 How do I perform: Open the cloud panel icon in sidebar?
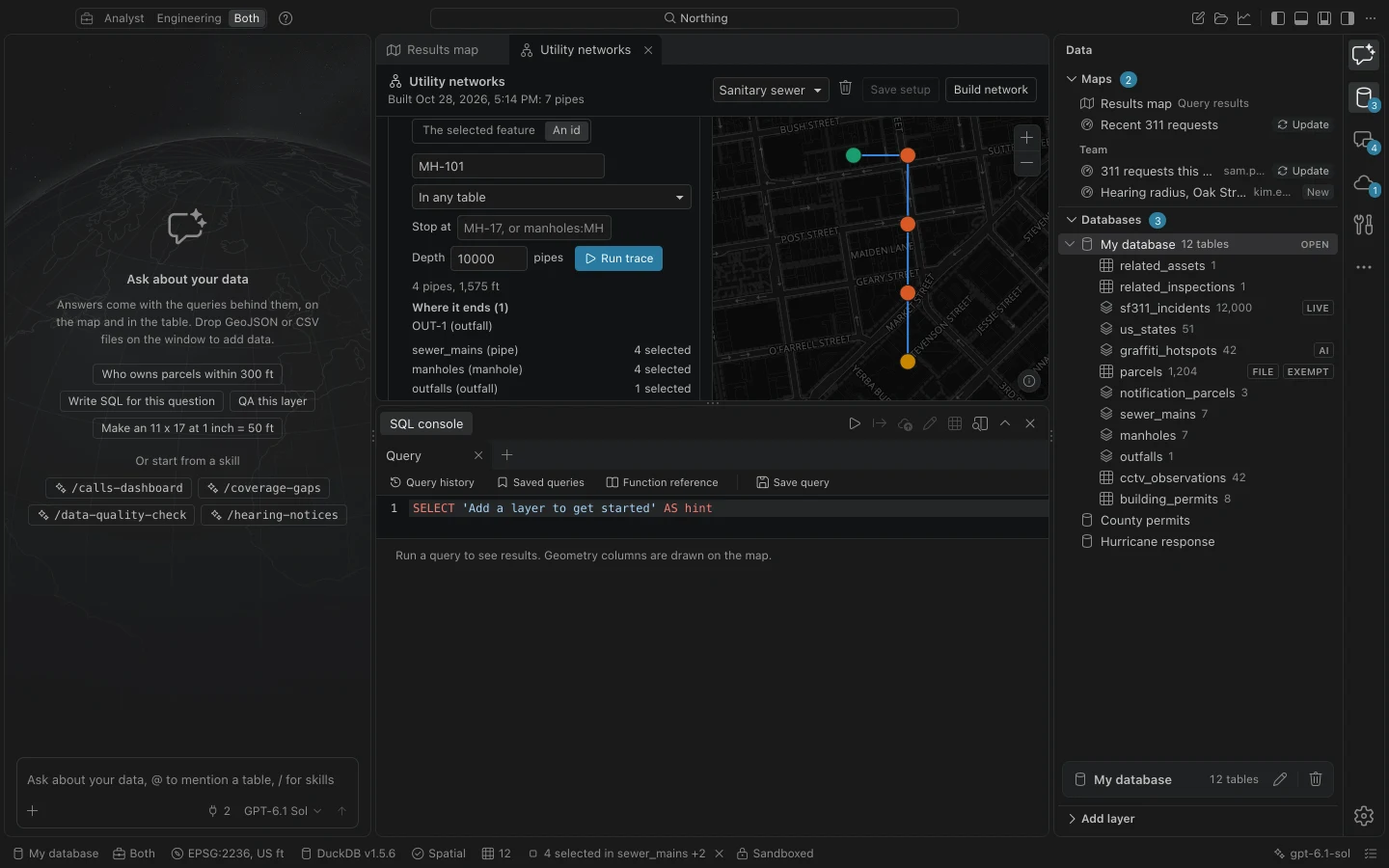tap(1363, 182)
